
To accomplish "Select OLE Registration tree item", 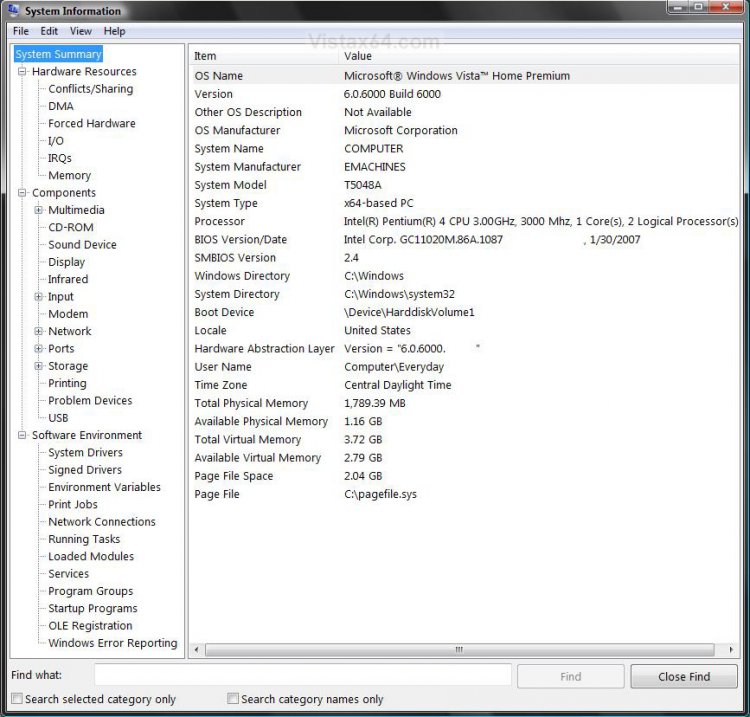I will pos(90,626).
